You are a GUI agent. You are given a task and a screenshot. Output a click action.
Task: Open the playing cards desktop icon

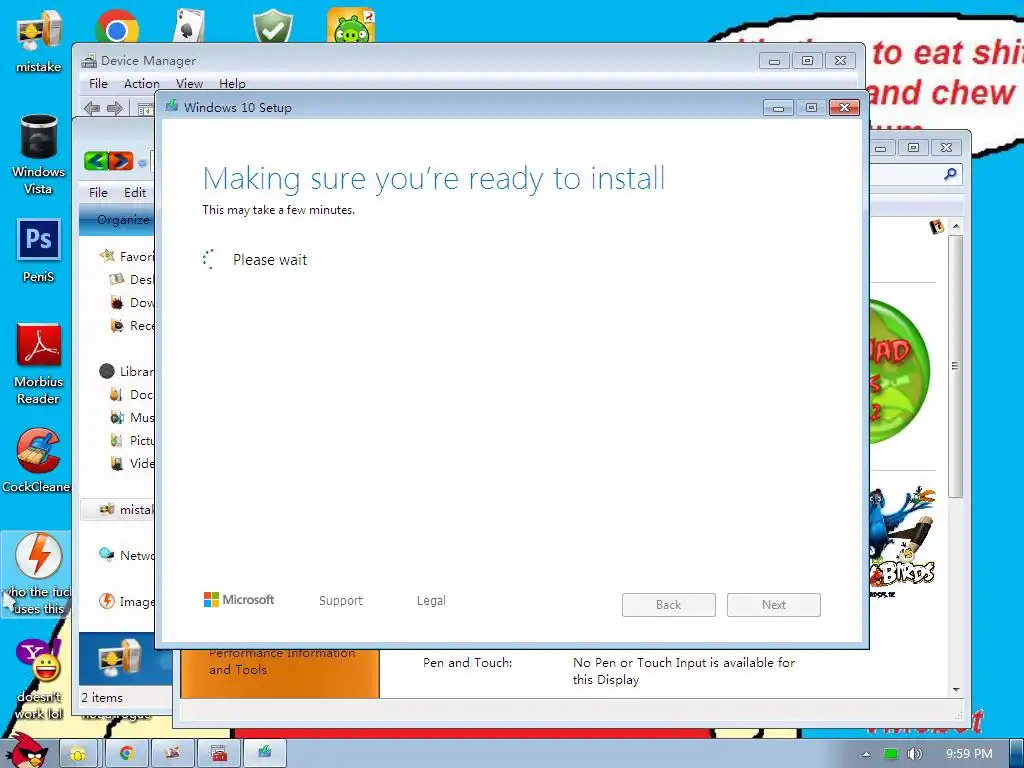point(189,26)
